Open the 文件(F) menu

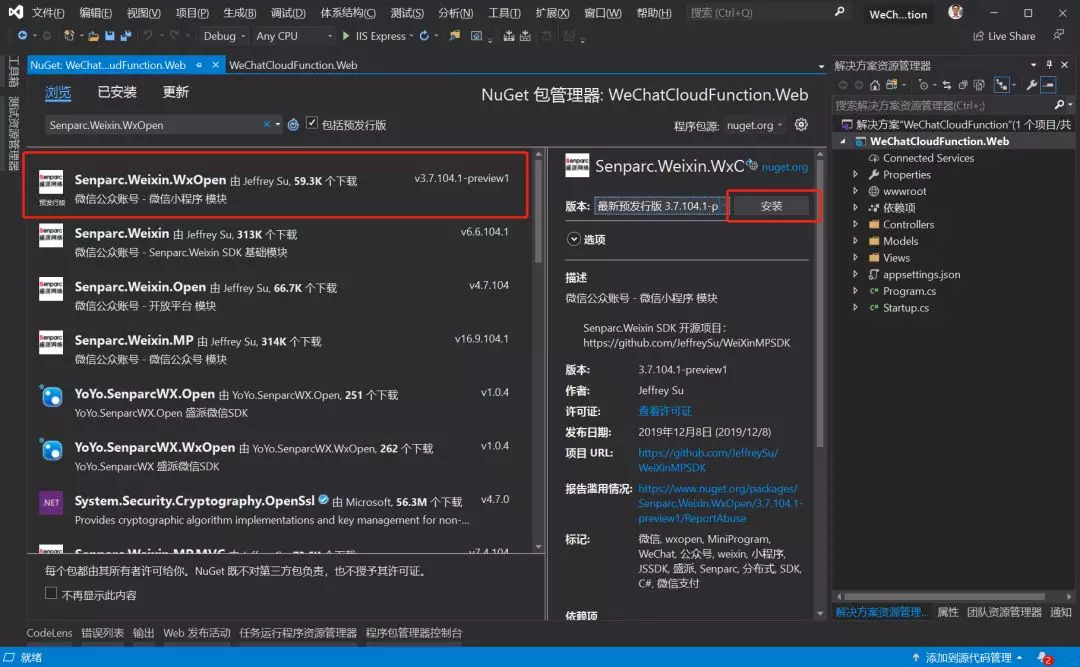(48, 13)
